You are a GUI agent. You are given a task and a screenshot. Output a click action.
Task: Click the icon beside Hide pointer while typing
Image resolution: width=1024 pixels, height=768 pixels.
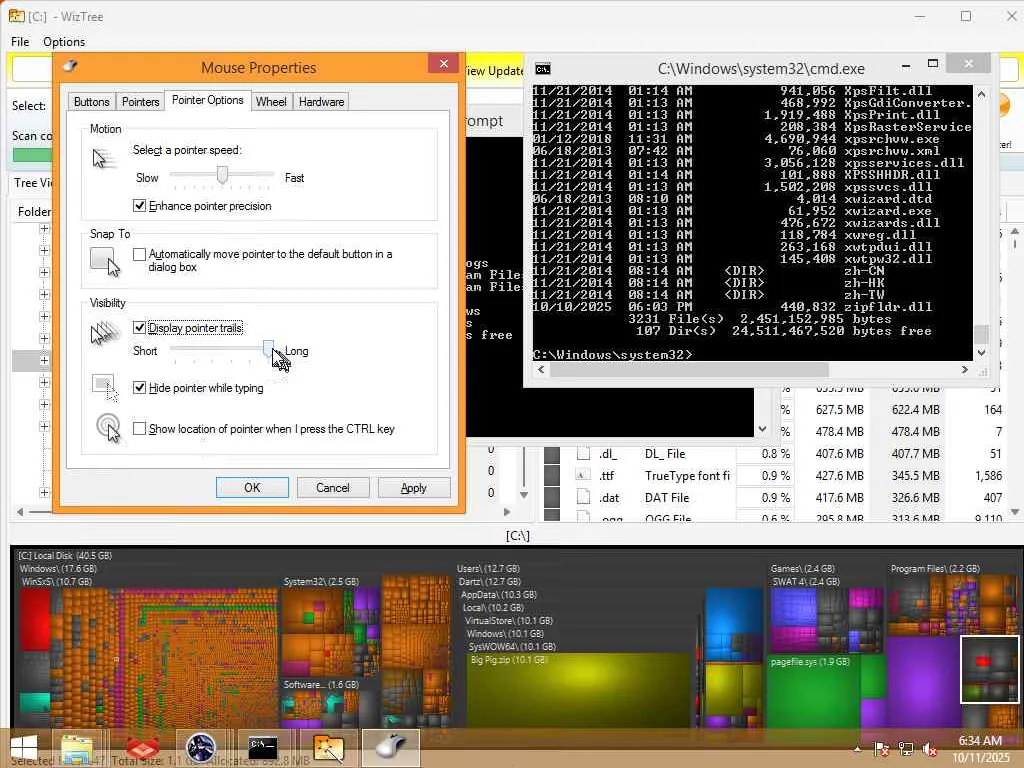[x=105, y=387]
